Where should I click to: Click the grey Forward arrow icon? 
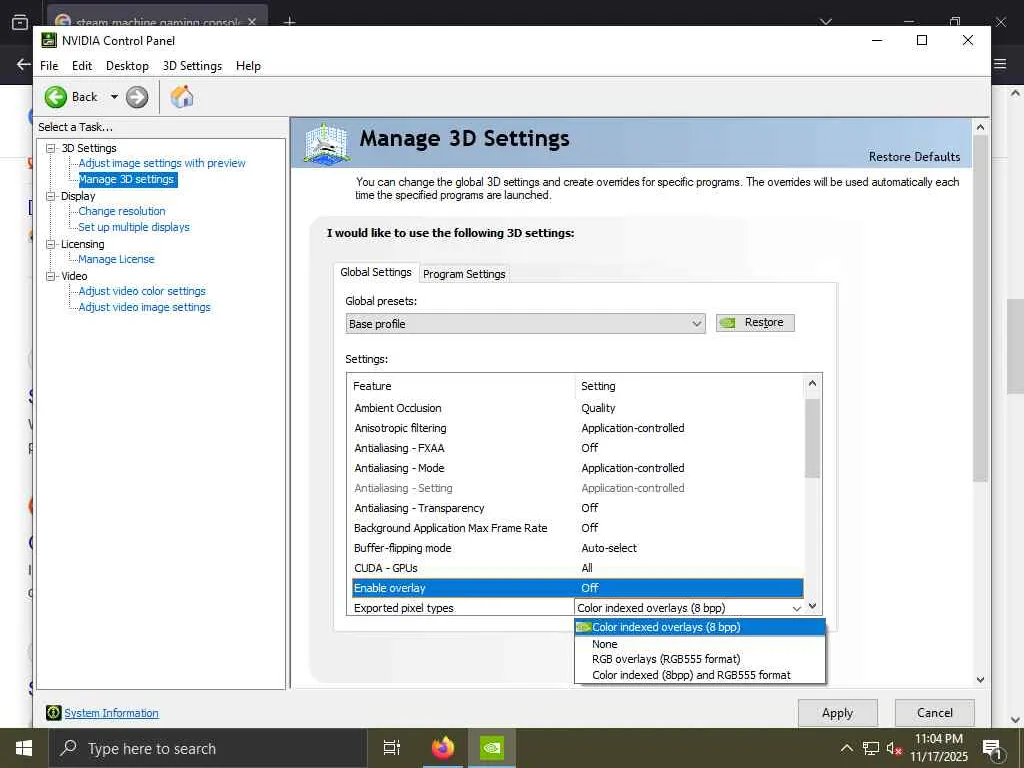click(136, 97)
